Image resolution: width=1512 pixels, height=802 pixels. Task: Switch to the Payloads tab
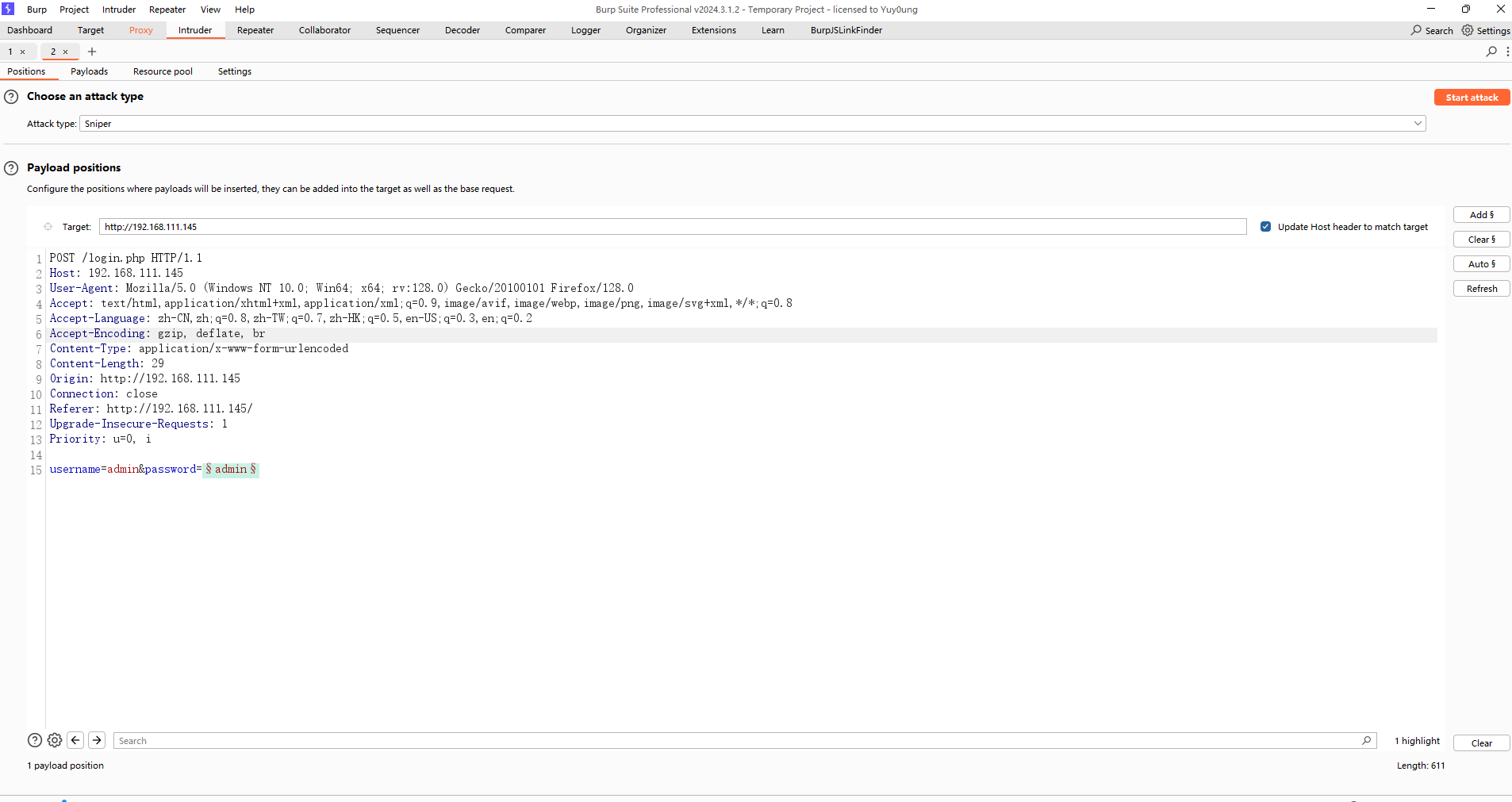[89, 71]
